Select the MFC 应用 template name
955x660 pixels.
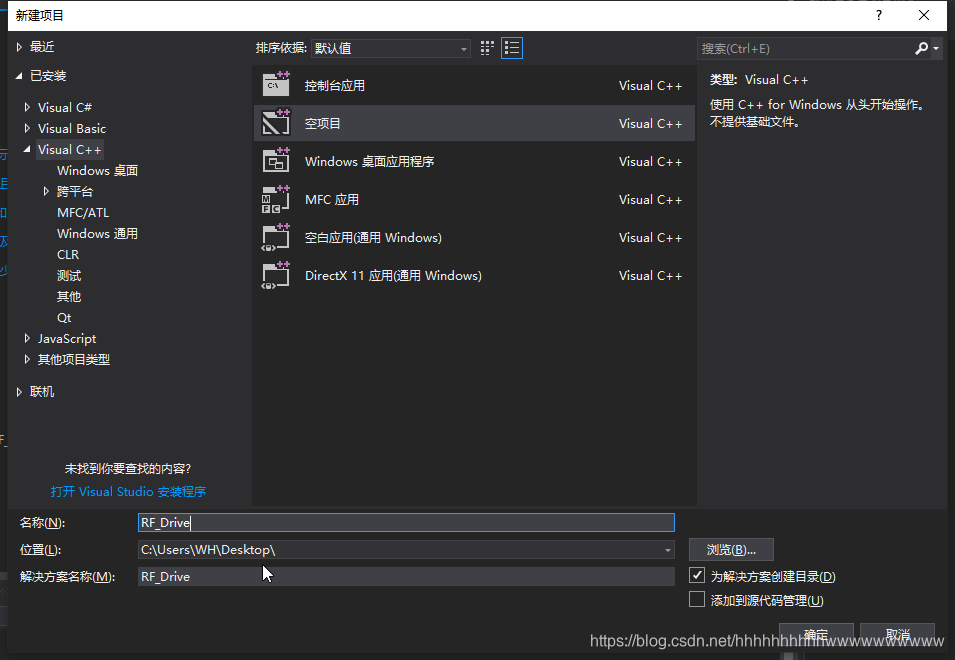coord(332,199)
